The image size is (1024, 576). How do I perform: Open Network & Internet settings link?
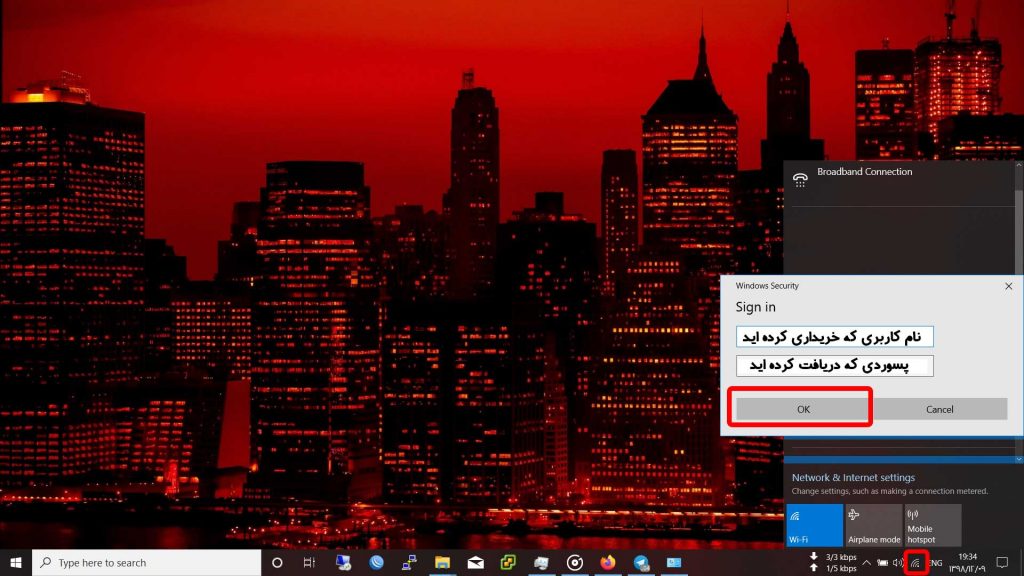853,478
